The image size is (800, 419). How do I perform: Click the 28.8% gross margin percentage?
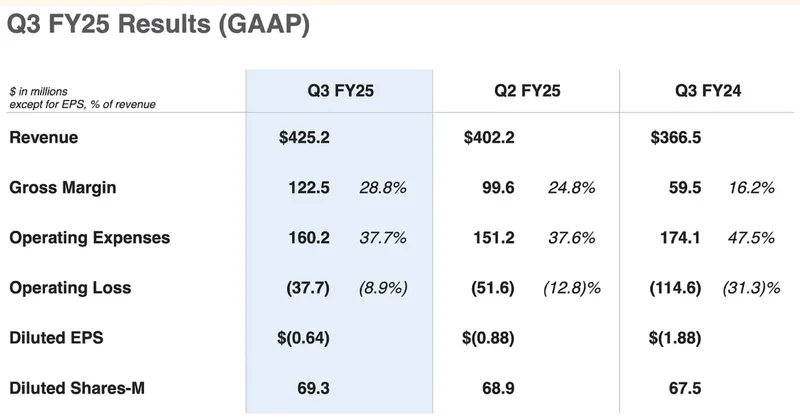point(381,188)
